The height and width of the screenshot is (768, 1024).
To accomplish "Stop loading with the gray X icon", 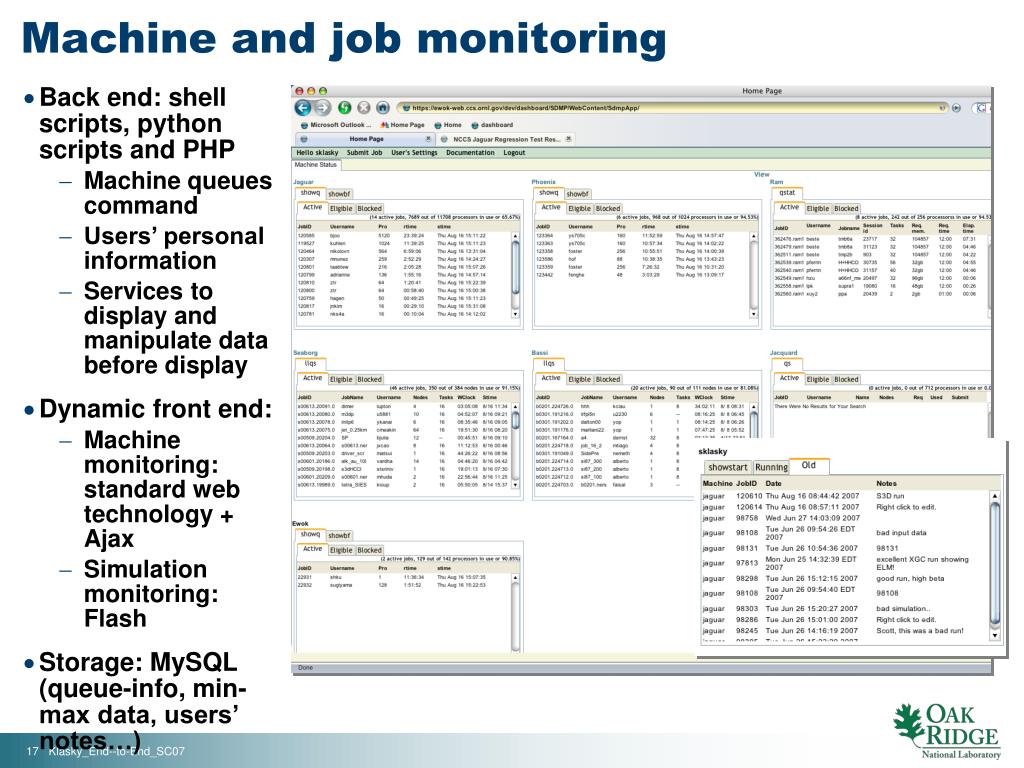I will click(364, 108).
